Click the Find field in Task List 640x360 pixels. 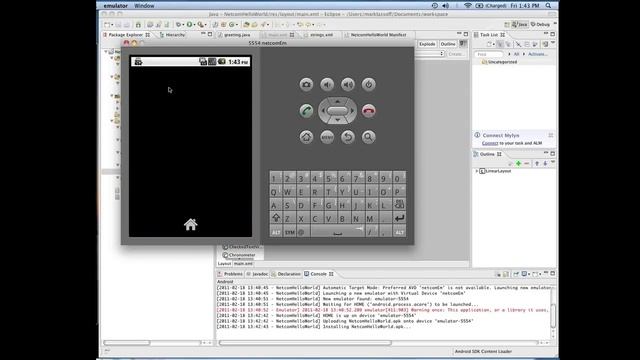489,54
